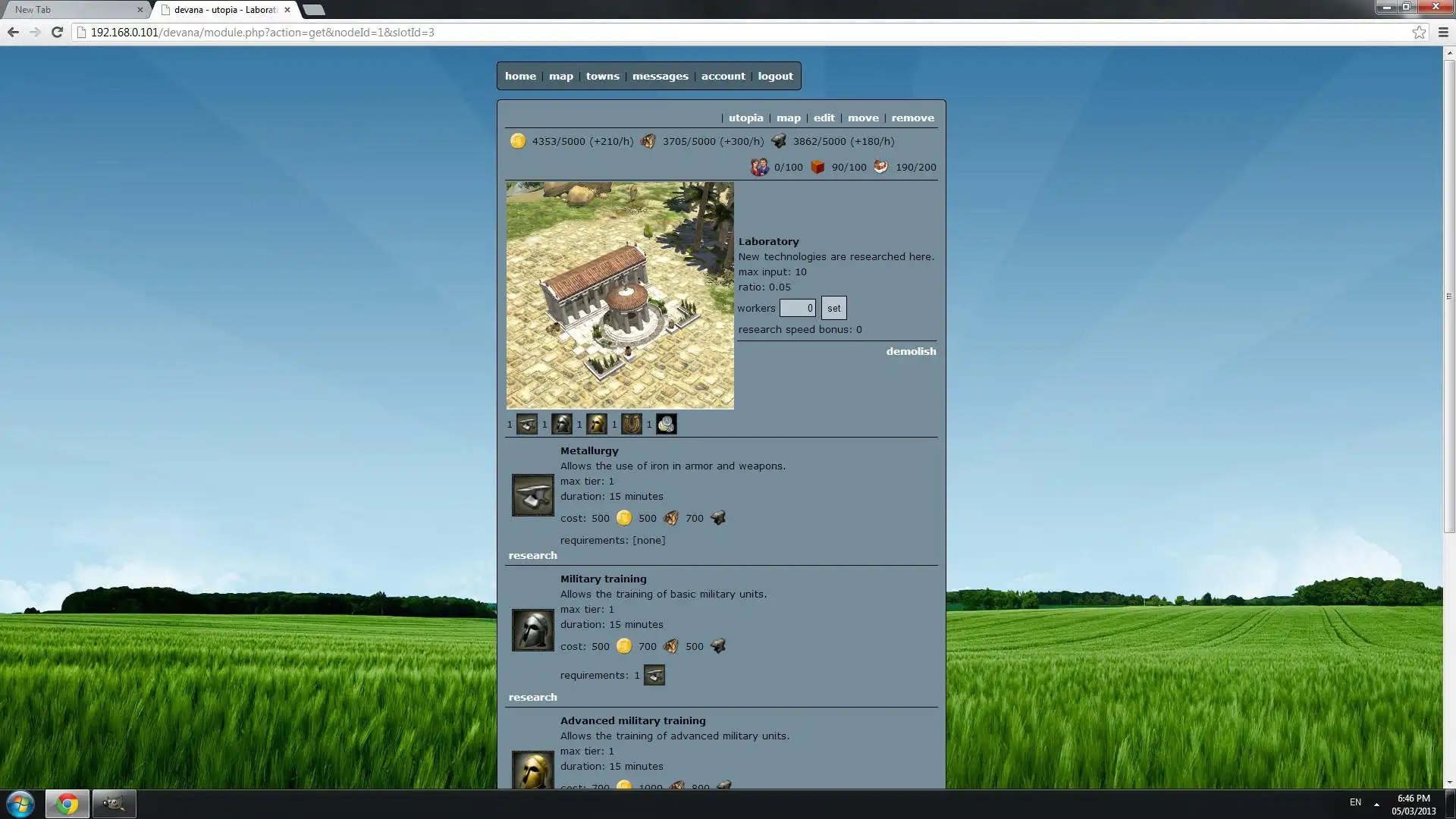Click the demolish button for Laboratory
This screenshot has height=819, width=1456.
pyautogui.click(x=910, y=352)
